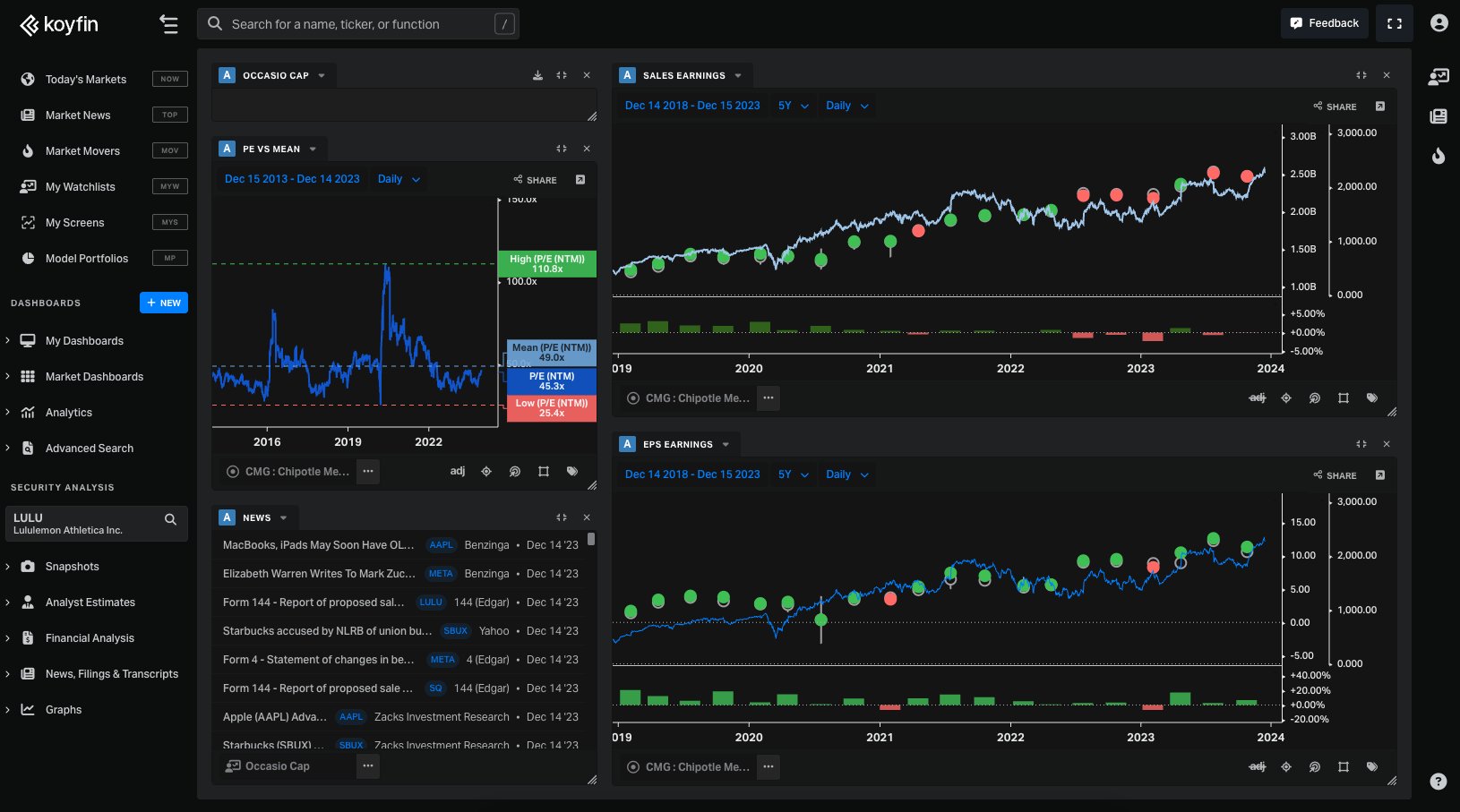
Task: Open the Feedback button
Action: click(1324, 23)
